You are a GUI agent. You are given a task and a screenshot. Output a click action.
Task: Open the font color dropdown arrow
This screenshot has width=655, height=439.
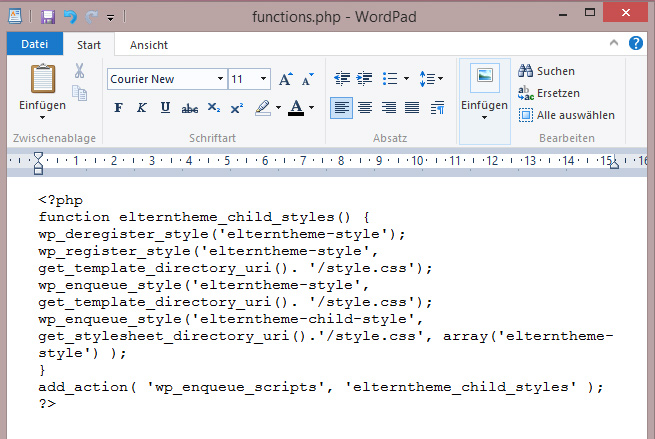click(312, 108)
